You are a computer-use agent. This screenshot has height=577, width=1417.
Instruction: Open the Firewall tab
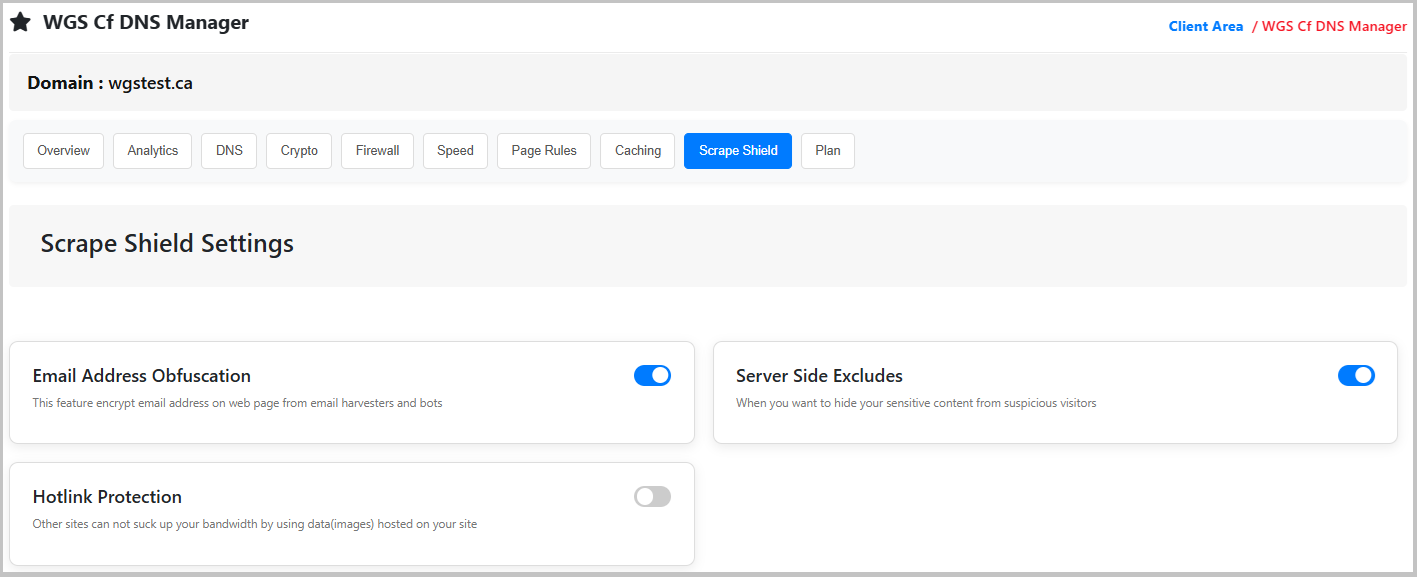click(377, 151)
